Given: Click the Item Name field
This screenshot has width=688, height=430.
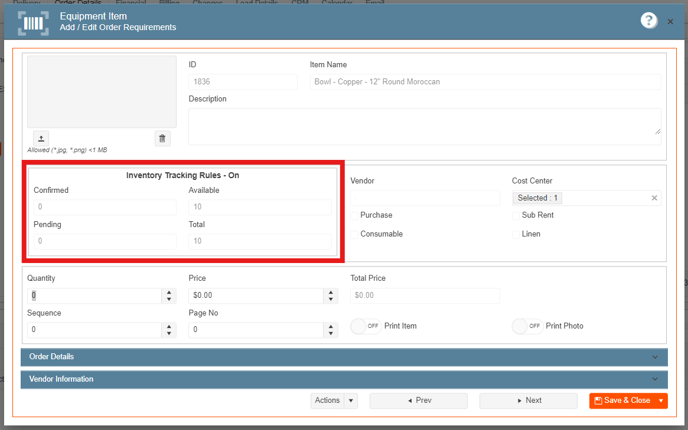Looking at the screenshot, I should (485, 82).
